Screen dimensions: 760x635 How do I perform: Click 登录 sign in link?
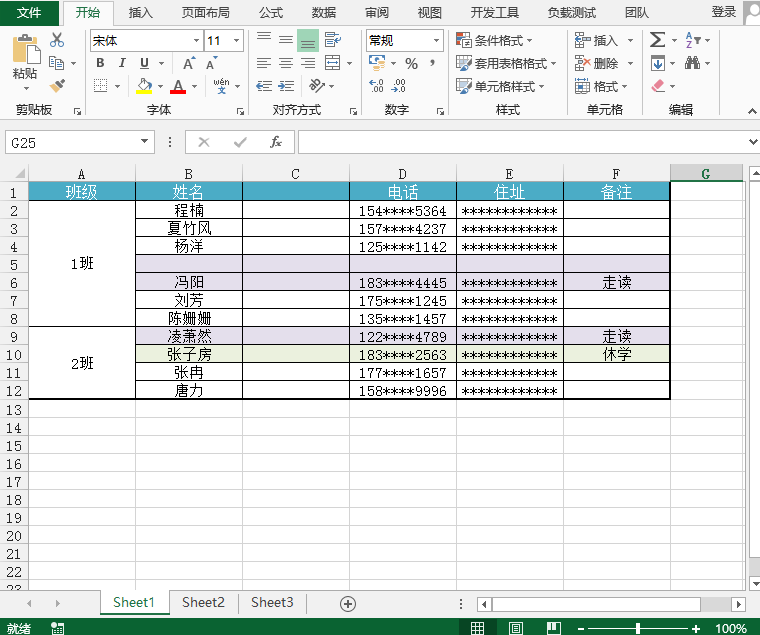coord(724,12)
